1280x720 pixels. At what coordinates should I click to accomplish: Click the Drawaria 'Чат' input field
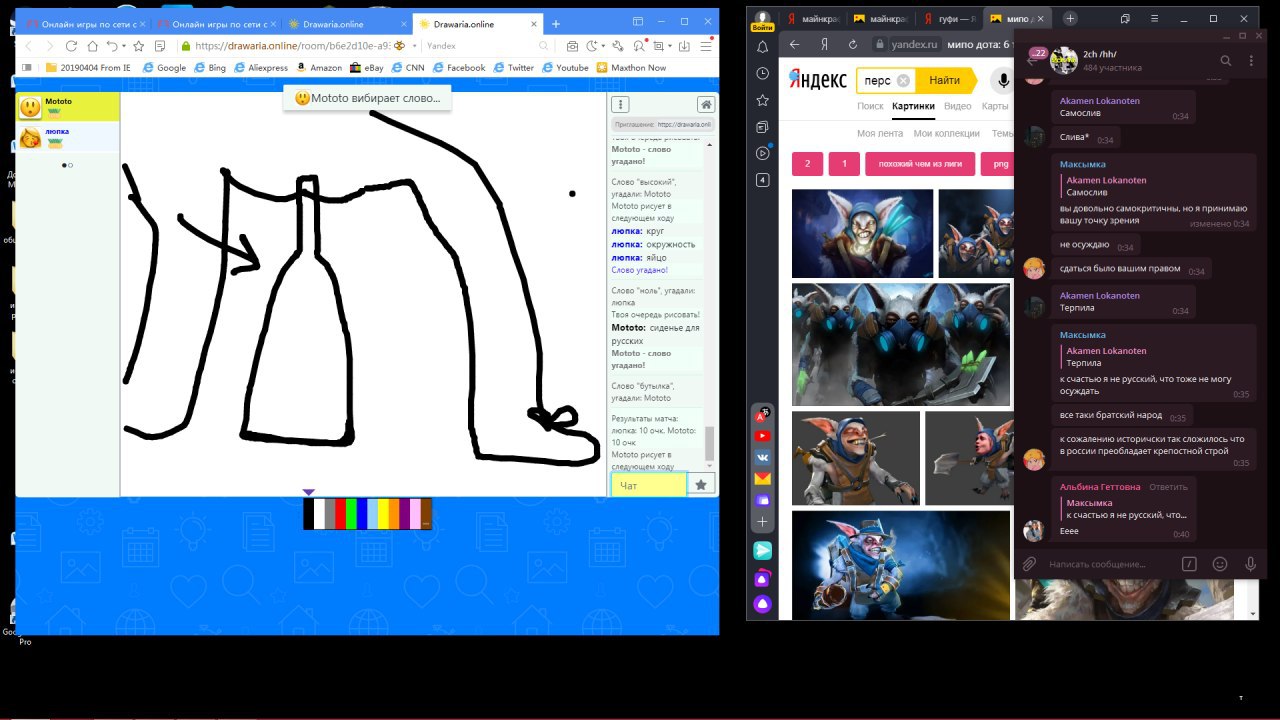click(x=649, y=485)
